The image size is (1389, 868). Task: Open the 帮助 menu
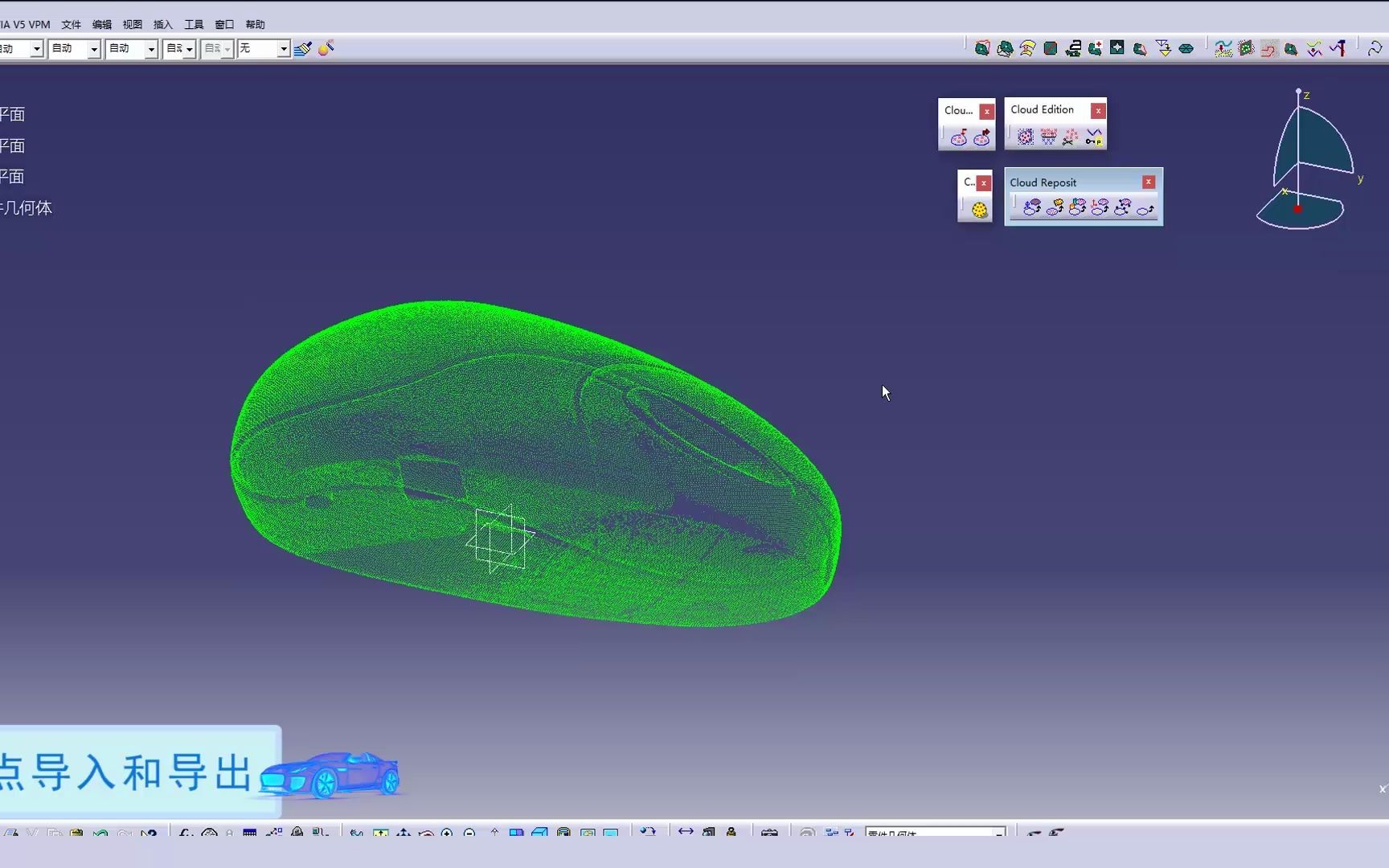(255, 25)
